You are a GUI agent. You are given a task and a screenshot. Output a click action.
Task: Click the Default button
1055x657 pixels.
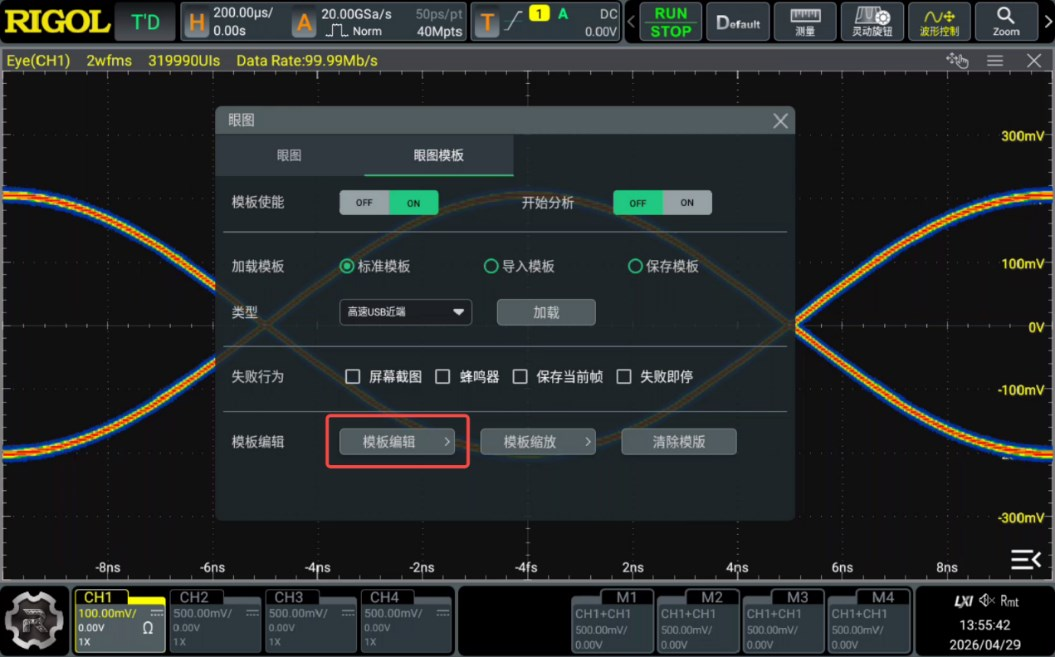tap(738, 22)
